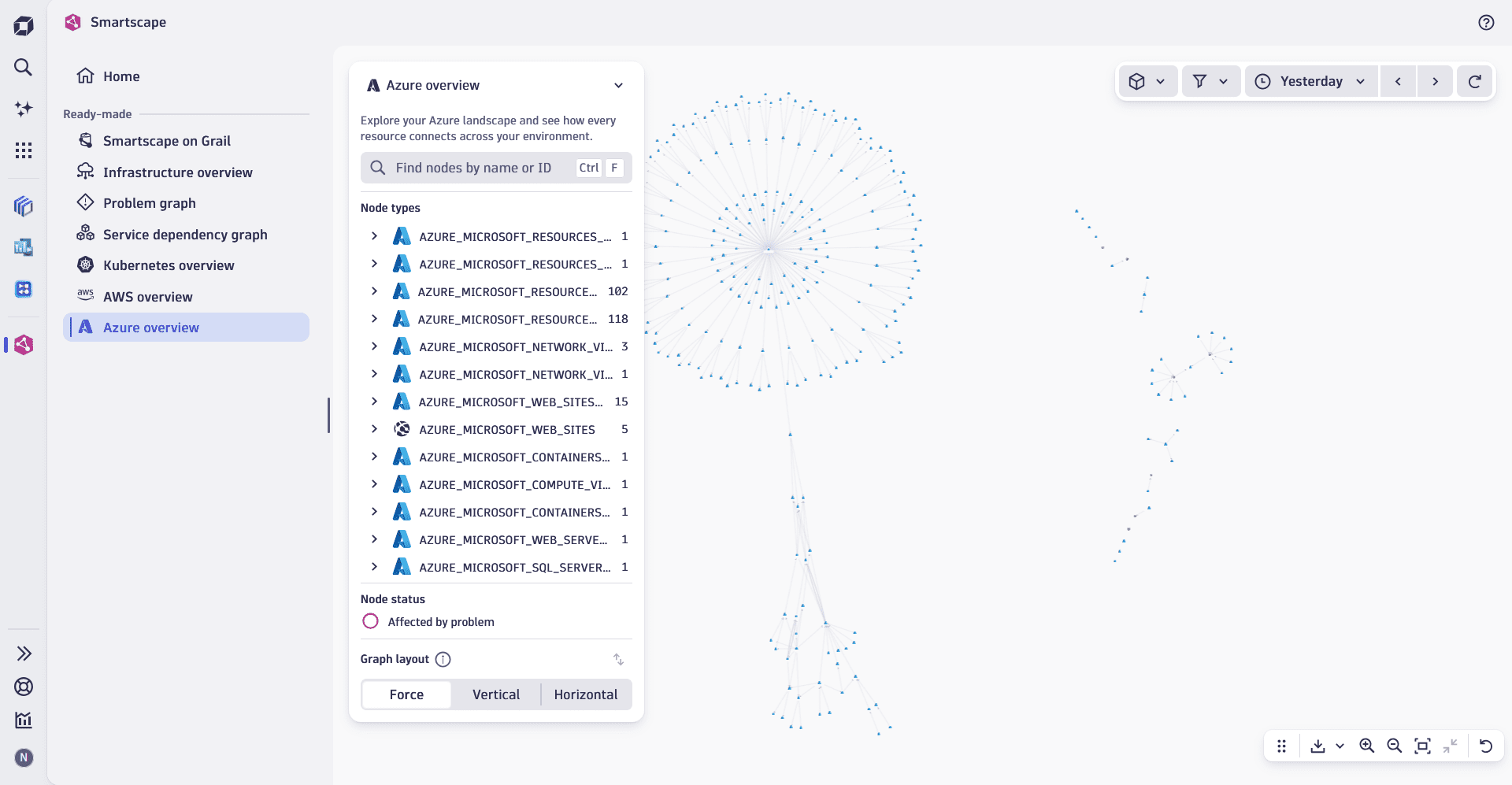1512x785 pixels.
Task: Click the graph layout info icon
Action: (x=443, y=659)
